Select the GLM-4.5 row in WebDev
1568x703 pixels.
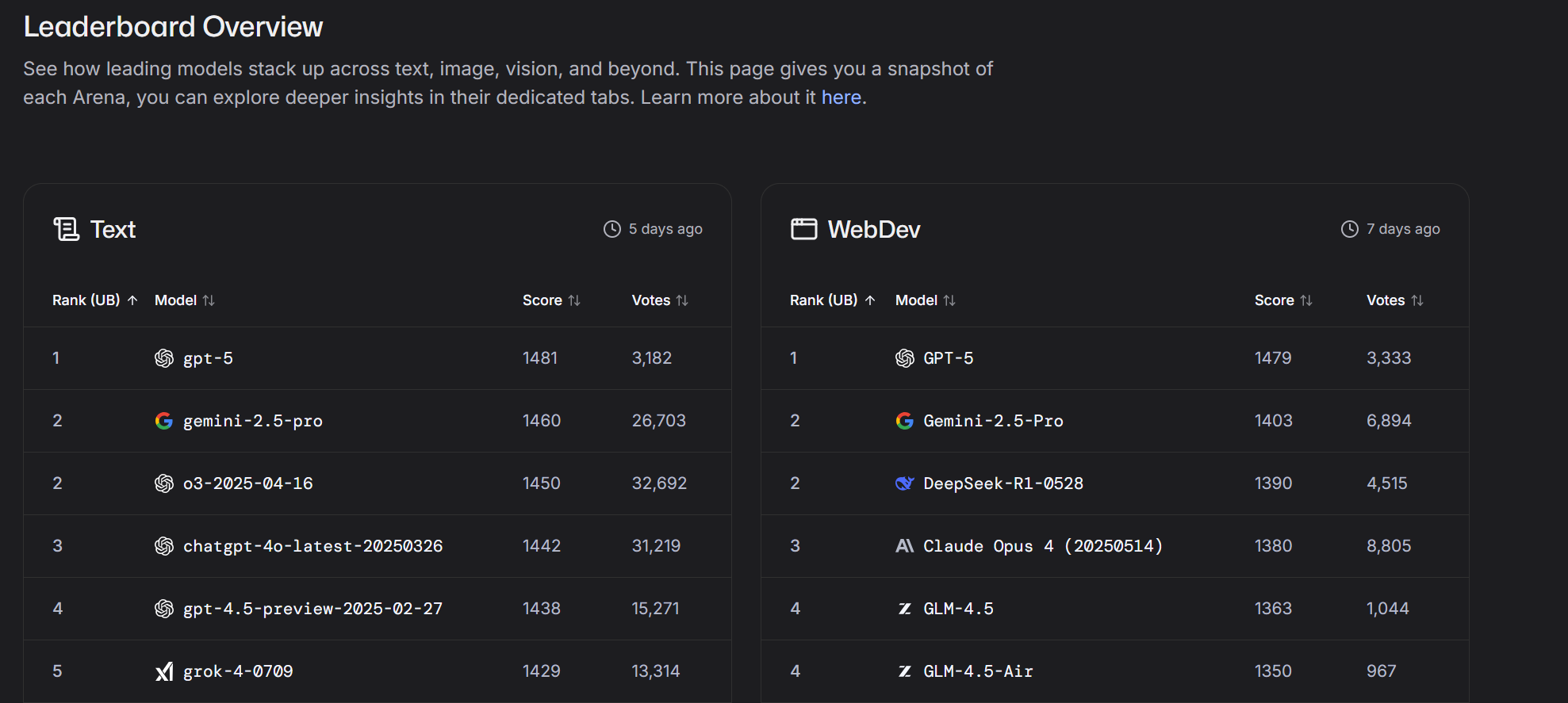point(958,609)
